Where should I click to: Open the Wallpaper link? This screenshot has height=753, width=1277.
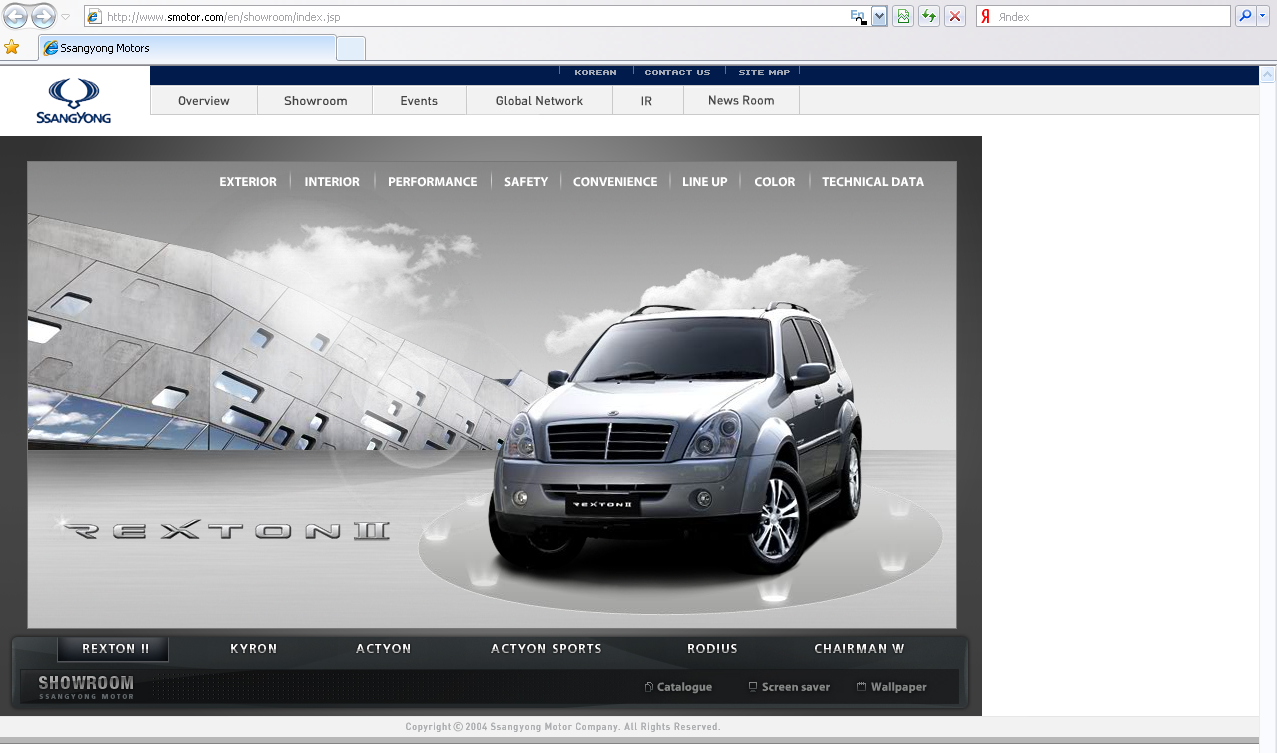[x=899, y=687]
